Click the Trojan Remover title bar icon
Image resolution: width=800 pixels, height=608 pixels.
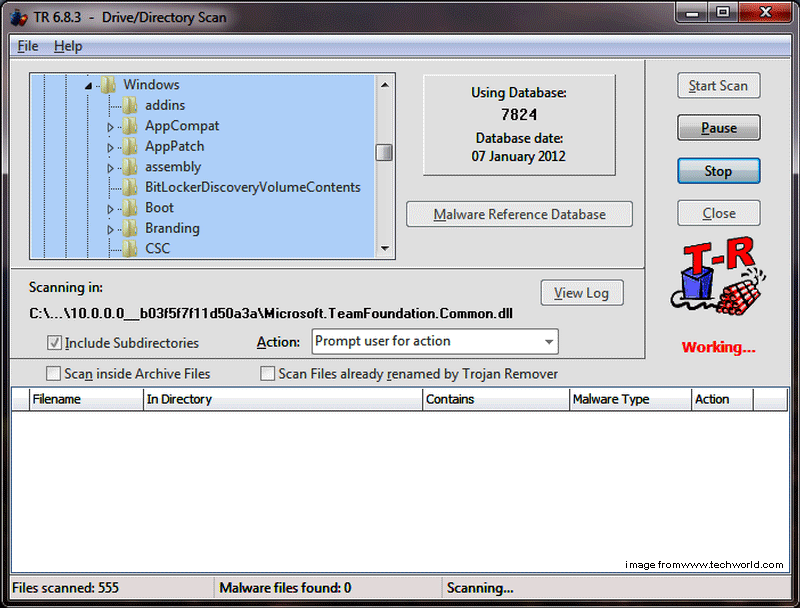coord(19,17)
